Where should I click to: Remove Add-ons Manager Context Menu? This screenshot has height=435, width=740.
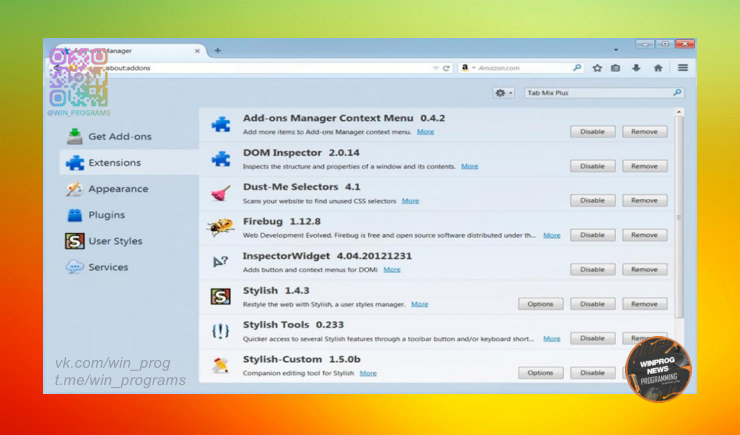(x=644, y=132)
